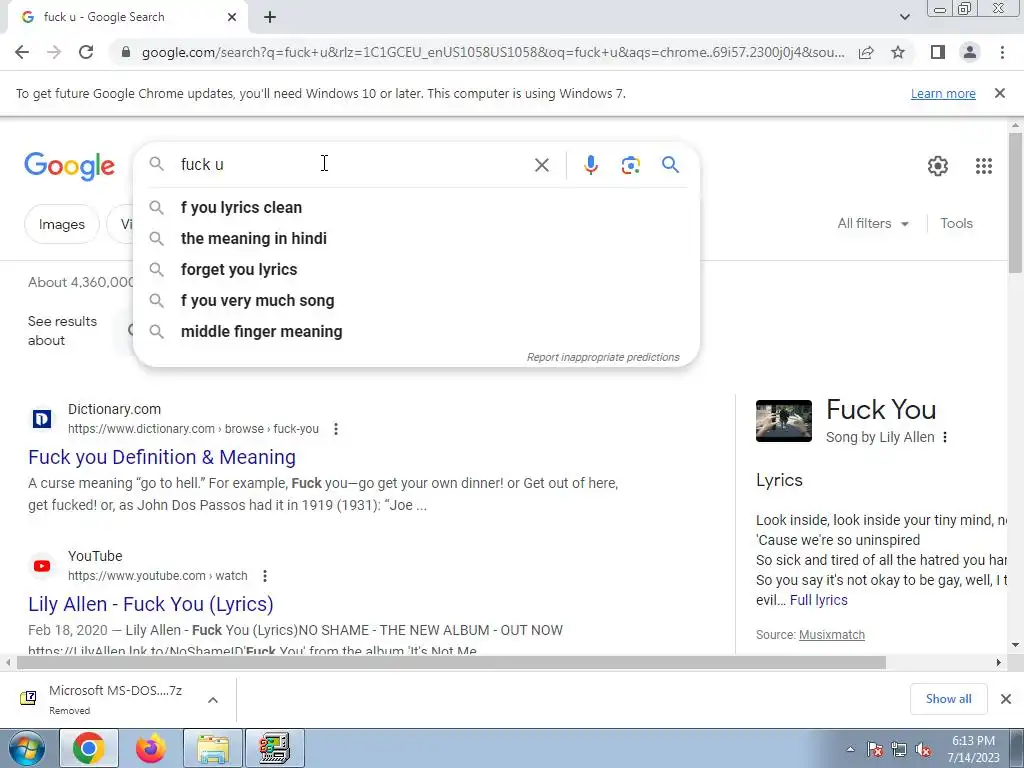The height and width of the screenshot is (768, 1024).
Task: Open search Tools
Action: tap(956, 223)
